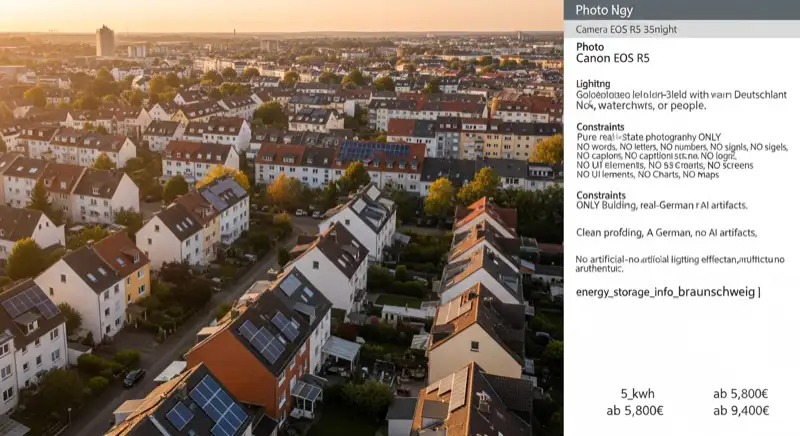
Task: Click the line "NO UI lements, NO Charts, NO maps"
Action: tap(647, 174)
